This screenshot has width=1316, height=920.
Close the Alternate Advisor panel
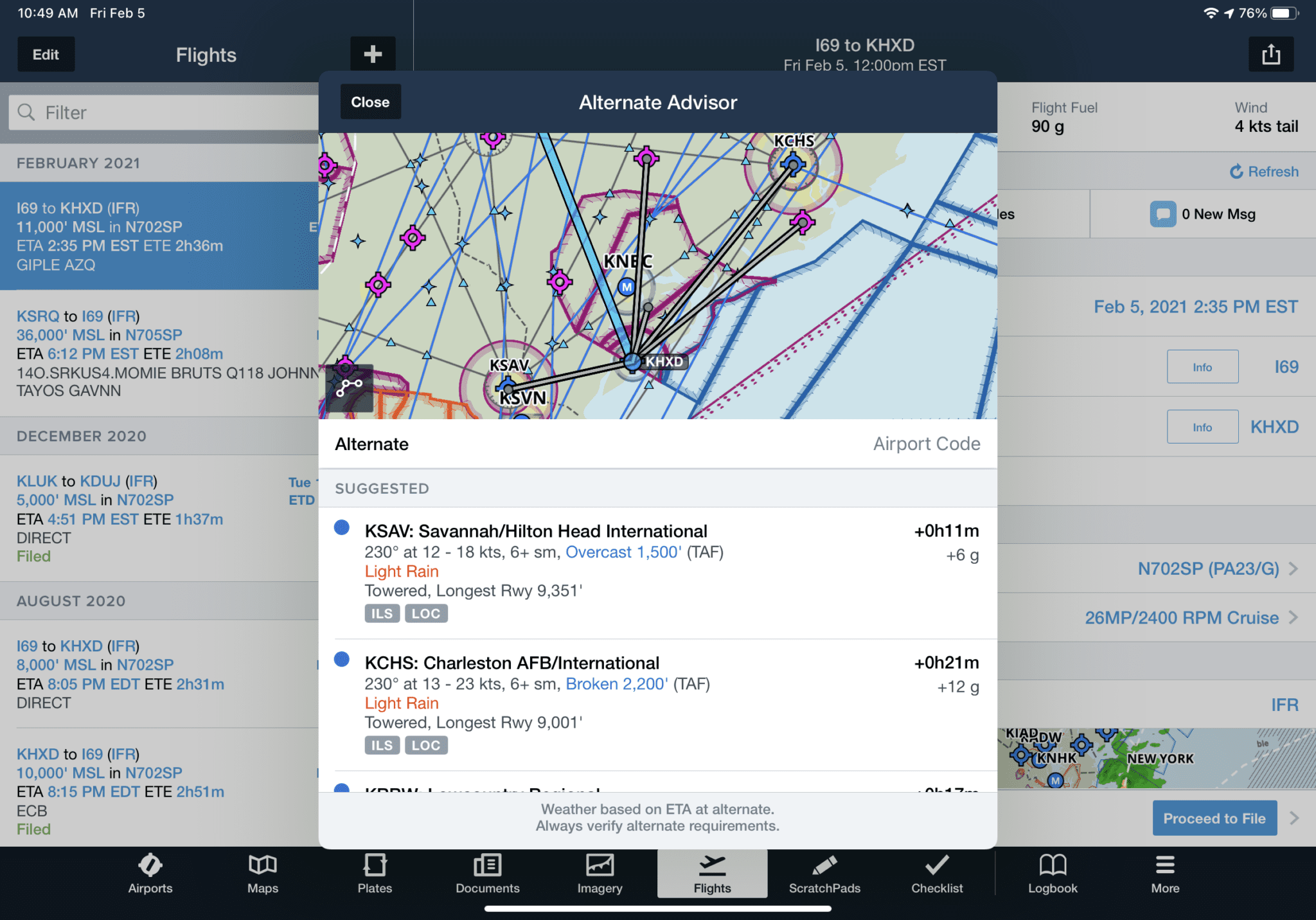369,102
